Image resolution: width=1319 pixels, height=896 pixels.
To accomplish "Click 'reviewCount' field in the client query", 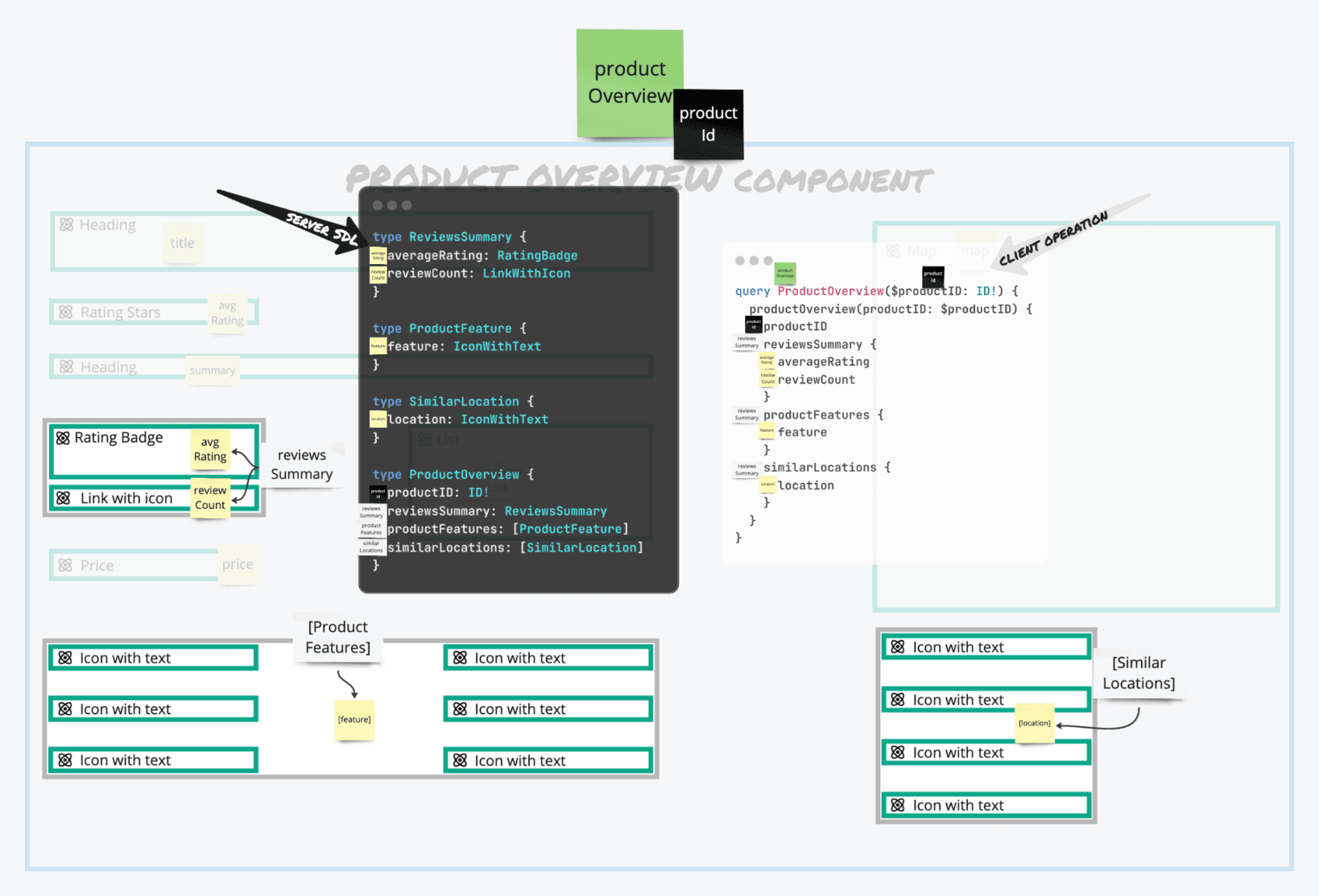I will click(x=817, y=380).
